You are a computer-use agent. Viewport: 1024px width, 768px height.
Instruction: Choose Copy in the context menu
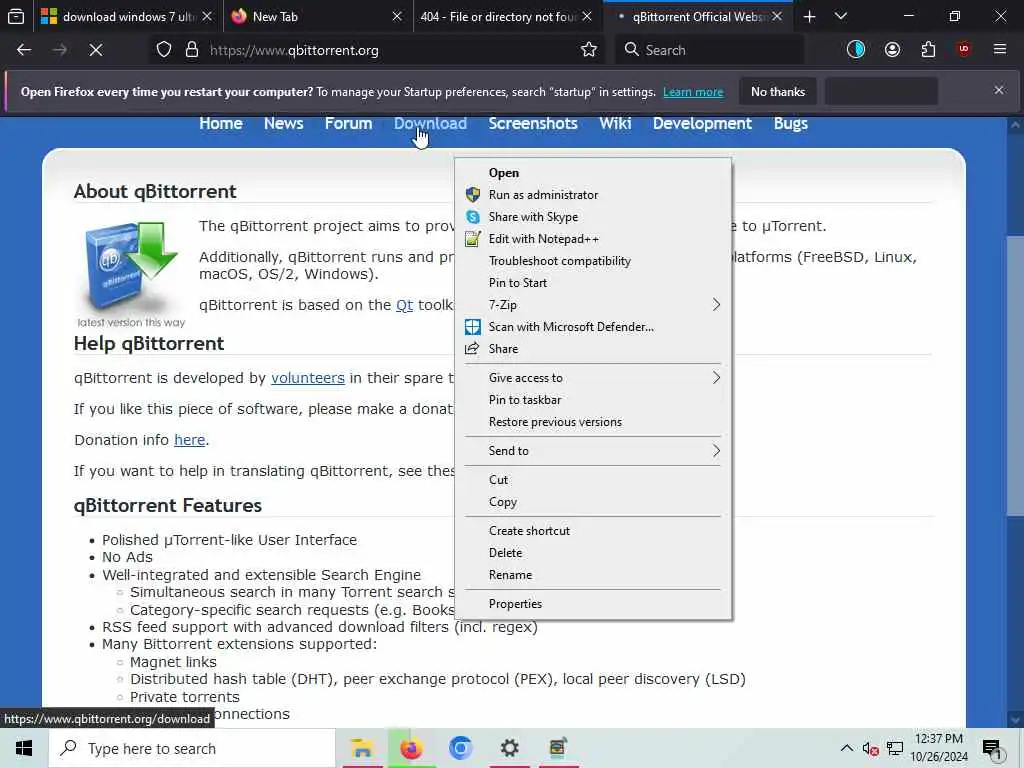(593, 502)
